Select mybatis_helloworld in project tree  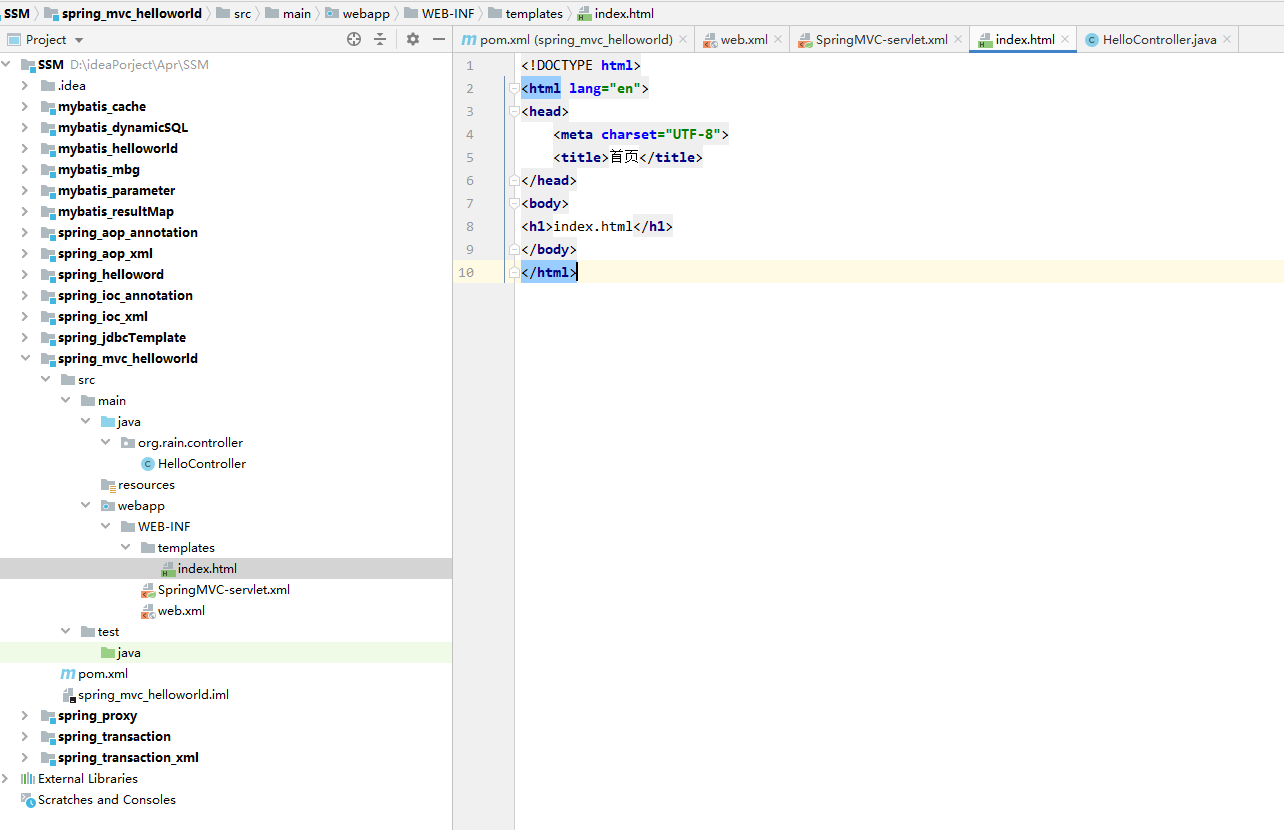[x=118, y=148]
